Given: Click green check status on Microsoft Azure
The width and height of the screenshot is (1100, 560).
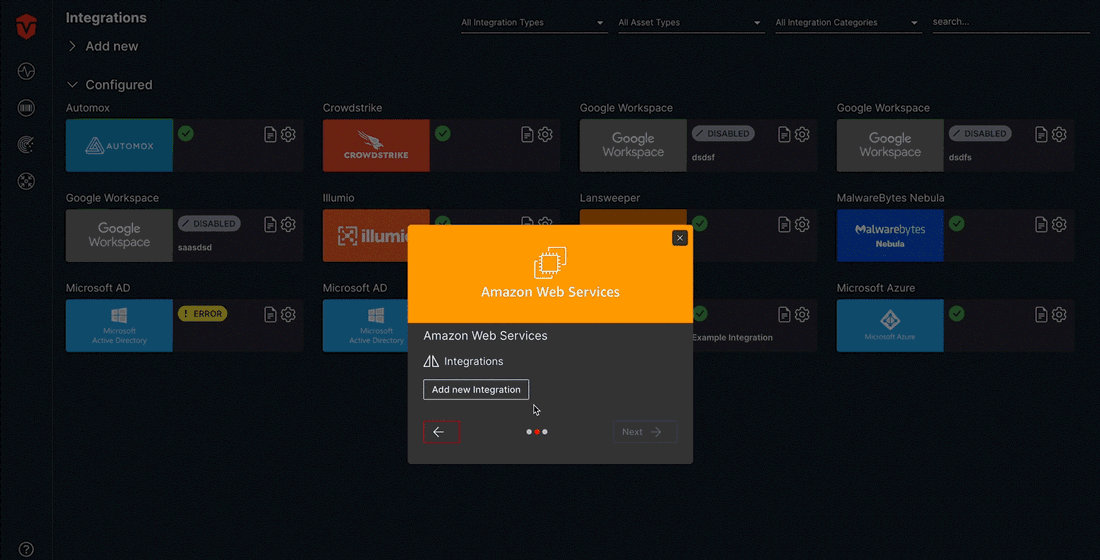Looking at the screenshot, I should click(957, 314).
